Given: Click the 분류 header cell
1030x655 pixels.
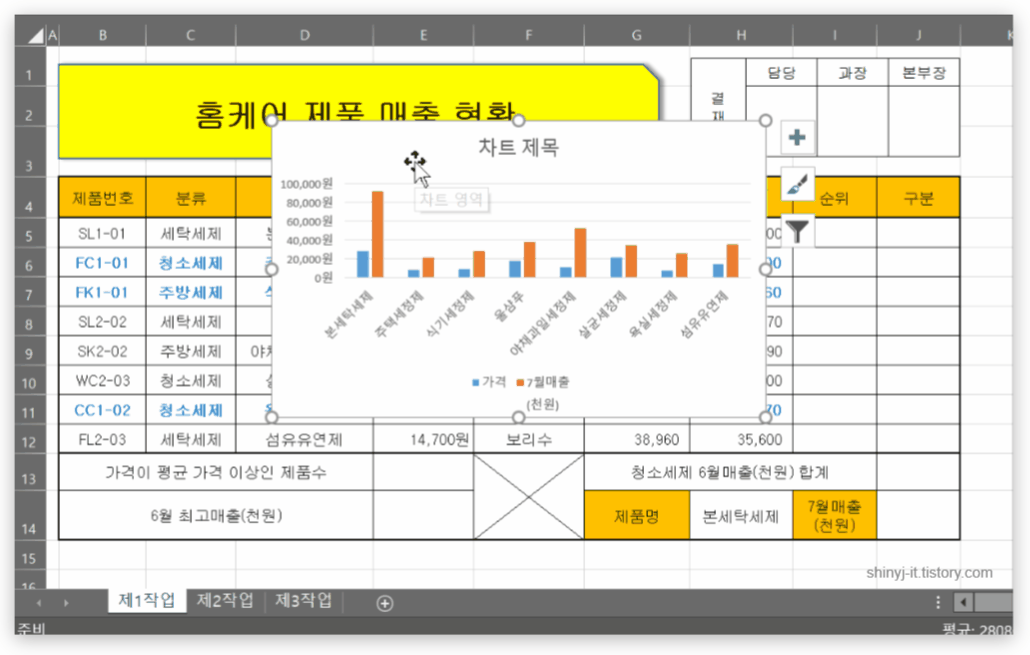Looking at the screenshot, I should pyautogui.click(x=190, y=198).
